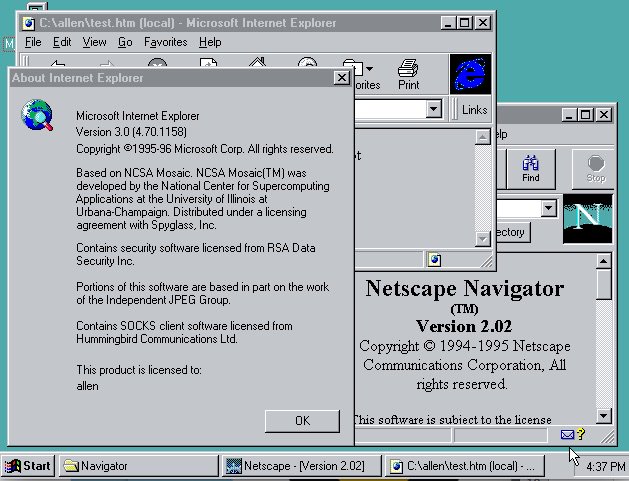This screenshot has height=481, width=629.
Task: Open Go menu in Internet Explorer
Action: click(125, 42)
